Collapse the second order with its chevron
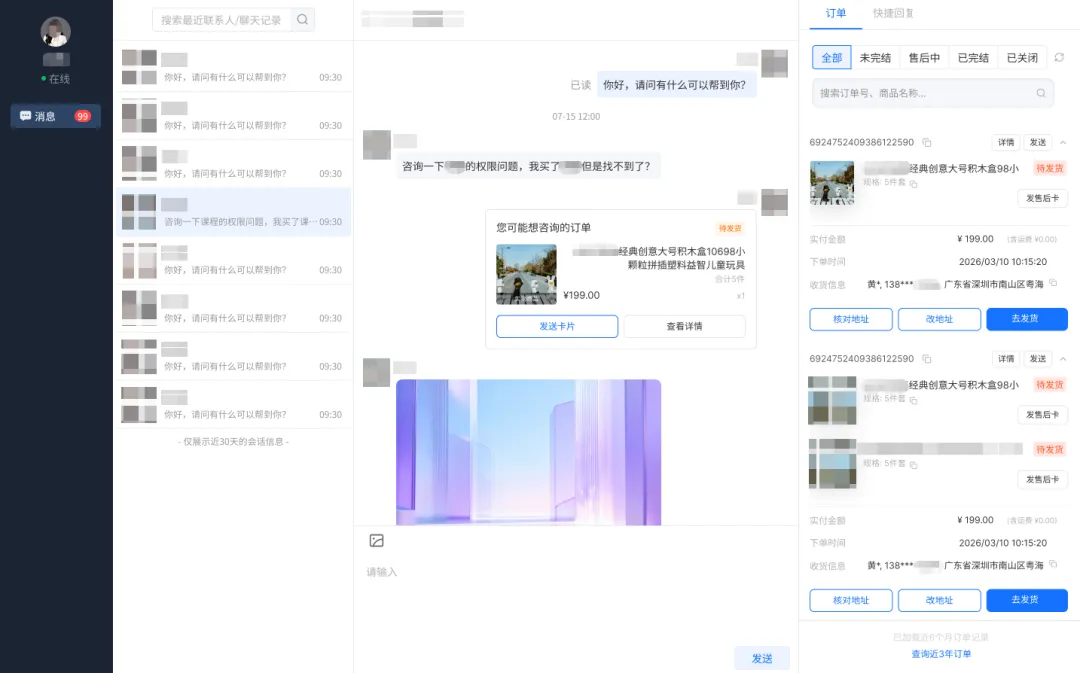 [x=1062, y=359]
